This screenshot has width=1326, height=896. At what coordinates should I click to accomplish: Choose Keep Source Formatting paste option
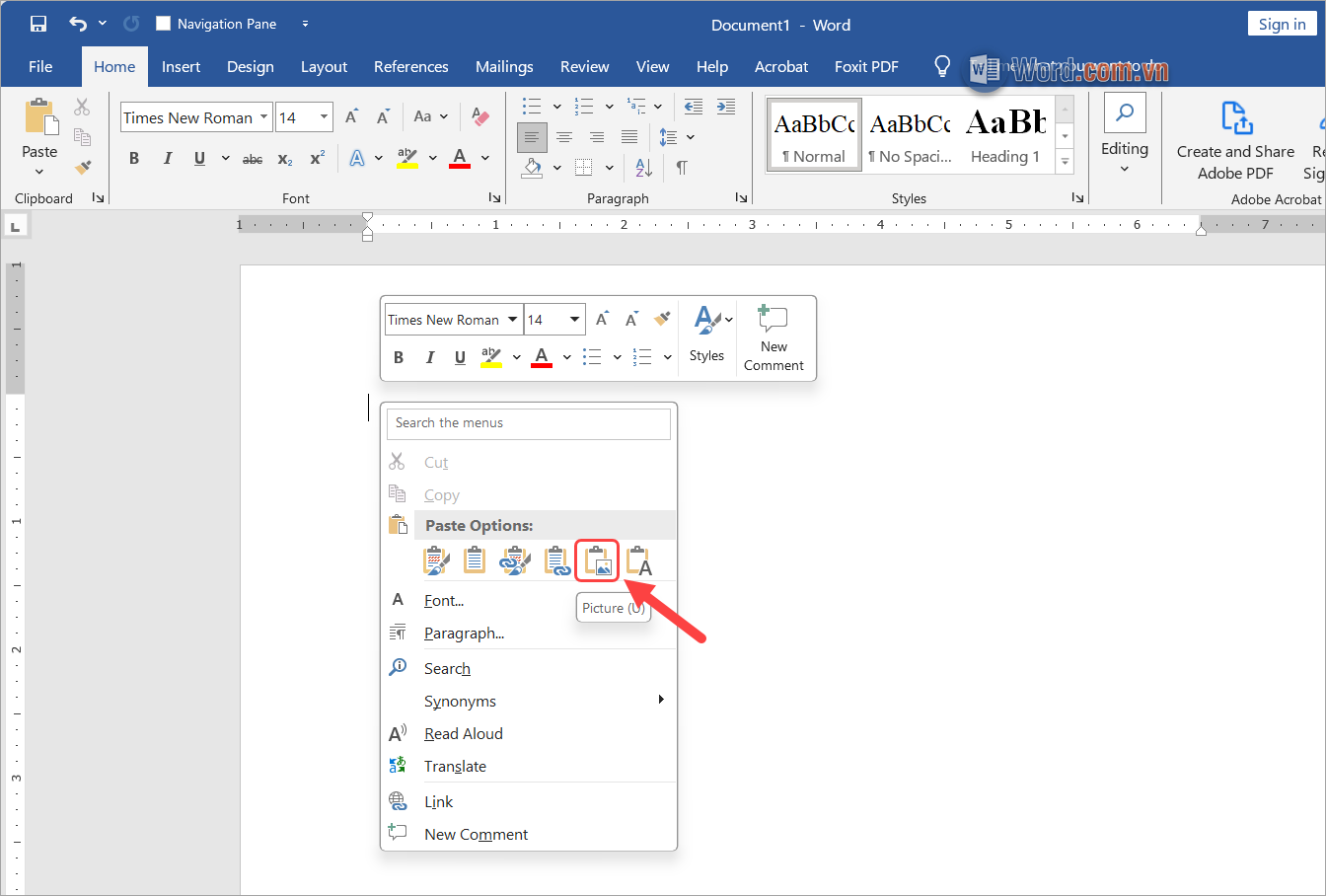[x=436, y=560]
